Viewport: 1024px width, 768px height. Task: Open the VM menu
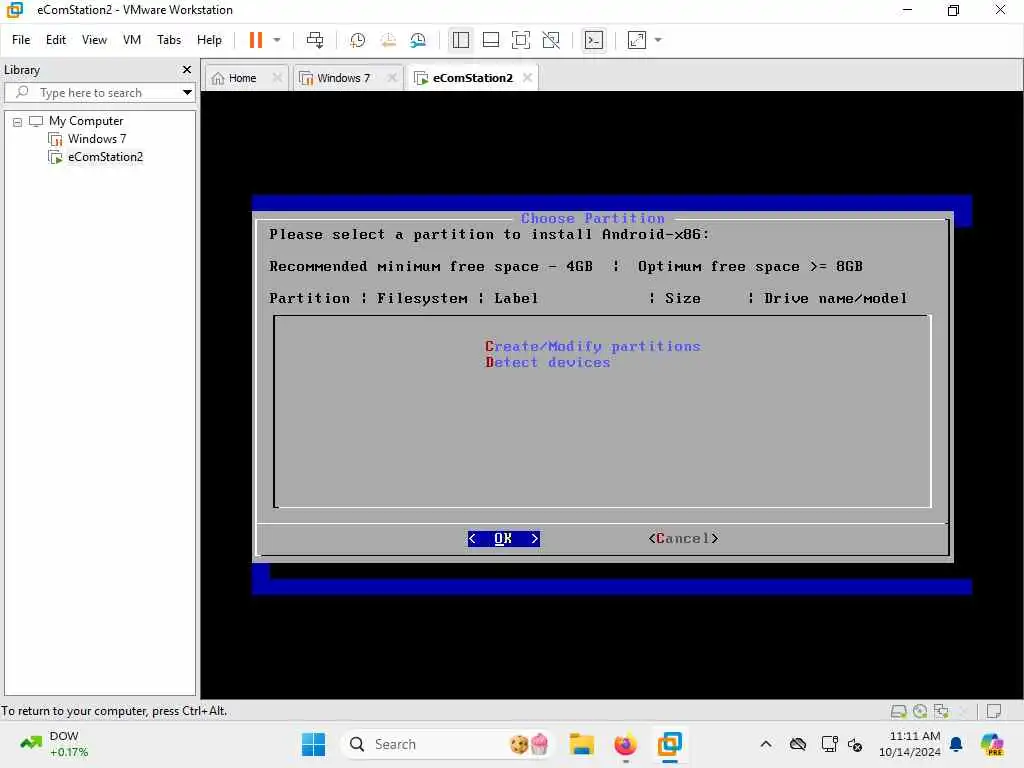[132, 40]
